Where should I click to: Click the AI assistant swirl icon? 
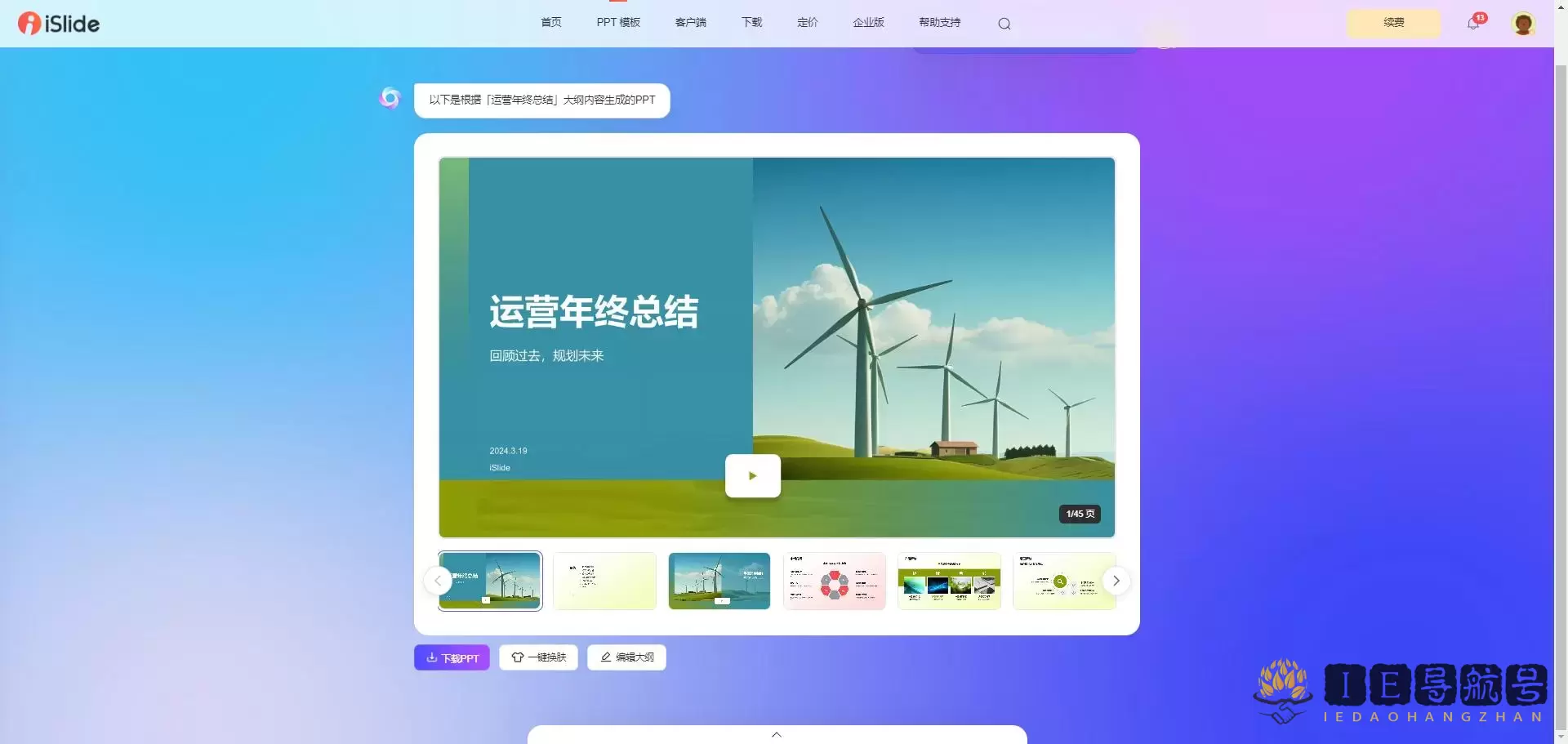pos(390,99)
